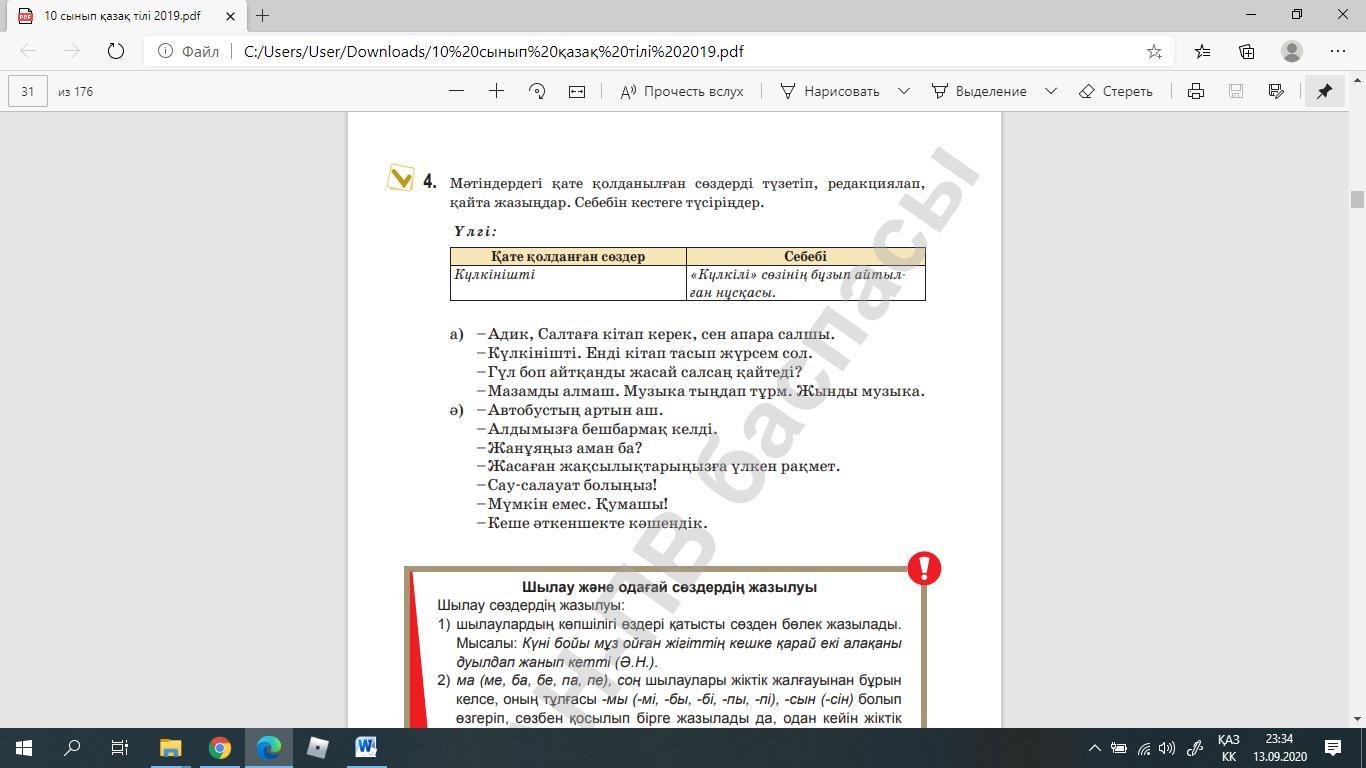Go back in browser history
Image resolution: width=1366 pixels, height=768 pixels.
click(x=28, y=51)
